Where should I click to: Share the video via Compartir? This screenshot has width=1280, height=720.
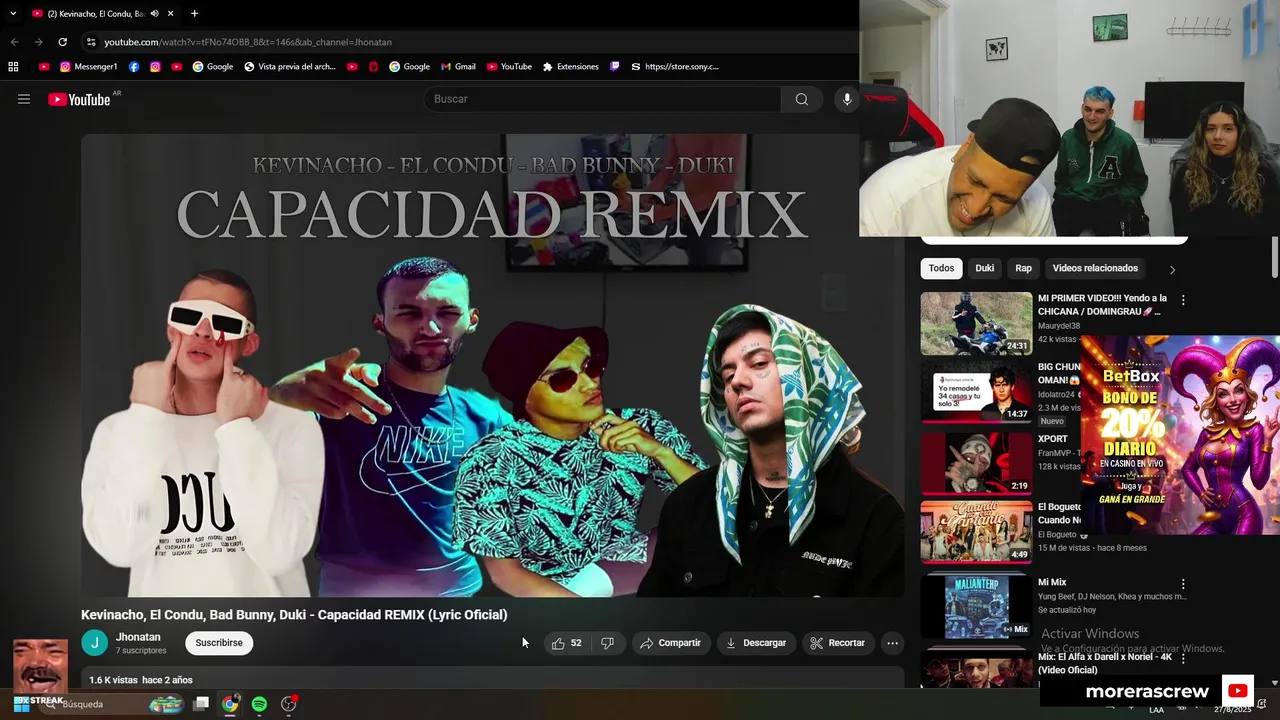click(x=670, y=643)
